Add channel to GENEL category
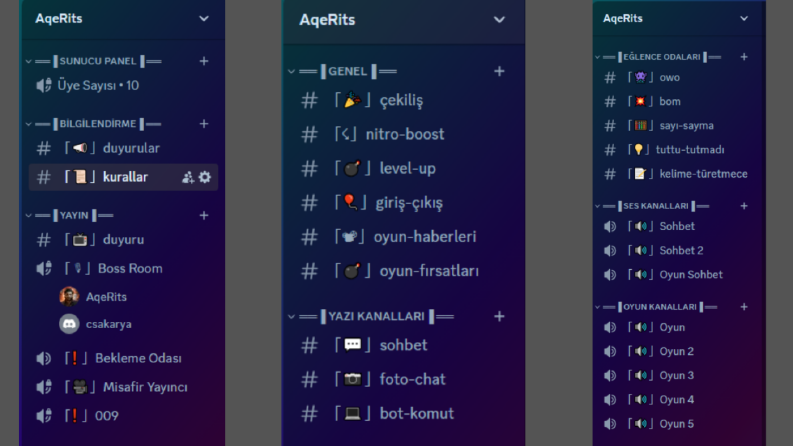The image size is (793, 446). 499,71
